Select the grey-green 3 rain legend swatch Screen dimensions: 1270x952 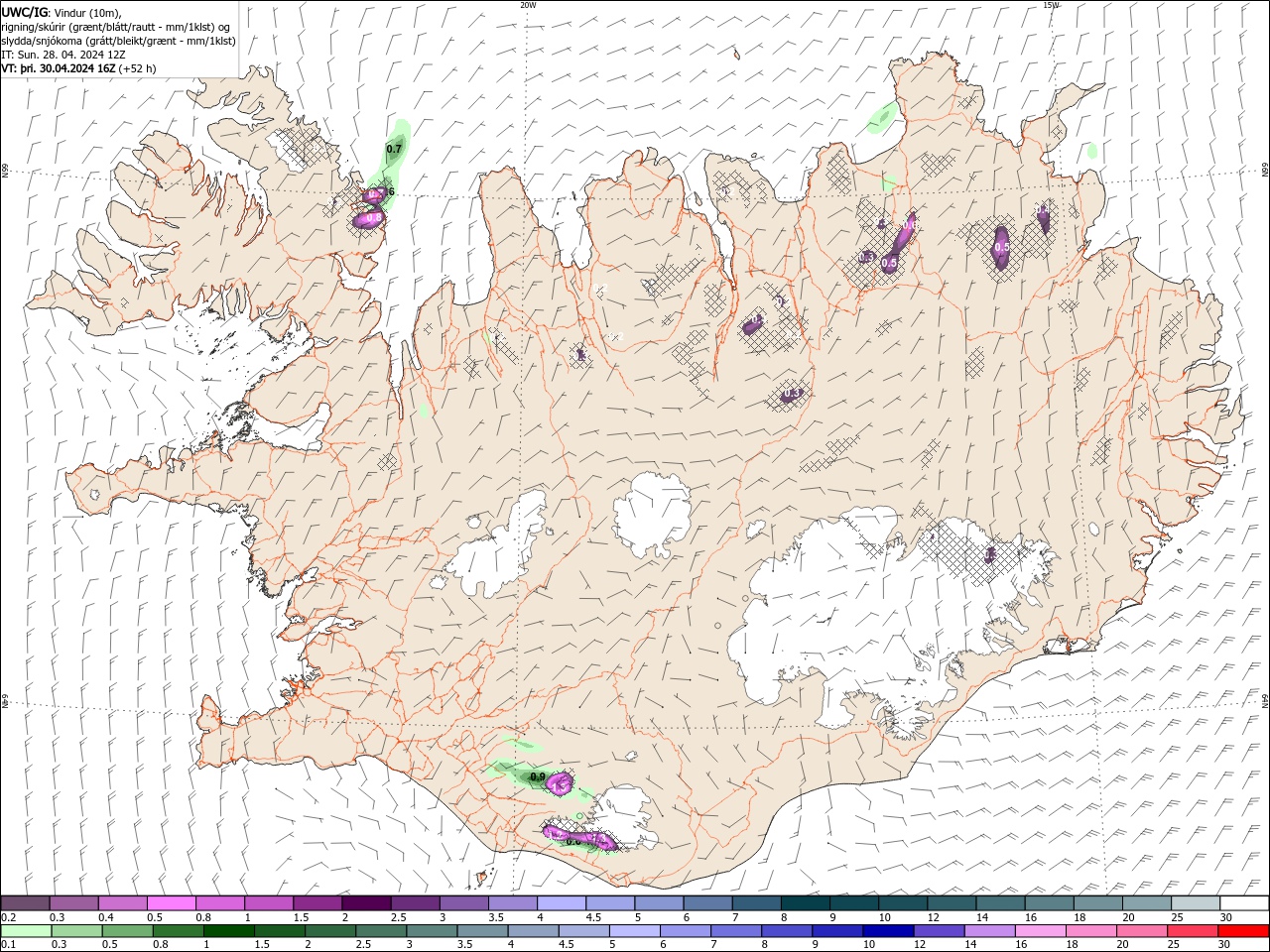432,931
